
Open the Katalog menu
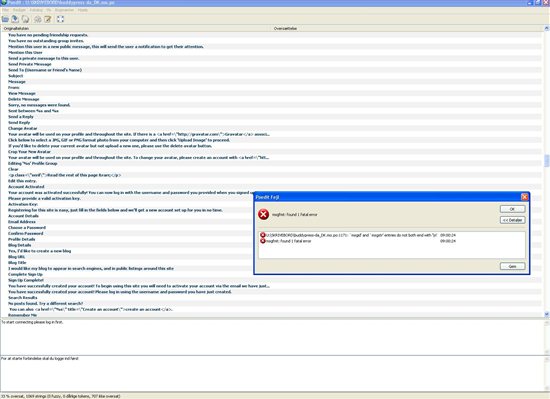pyautogui.click(x=36, y=10)
